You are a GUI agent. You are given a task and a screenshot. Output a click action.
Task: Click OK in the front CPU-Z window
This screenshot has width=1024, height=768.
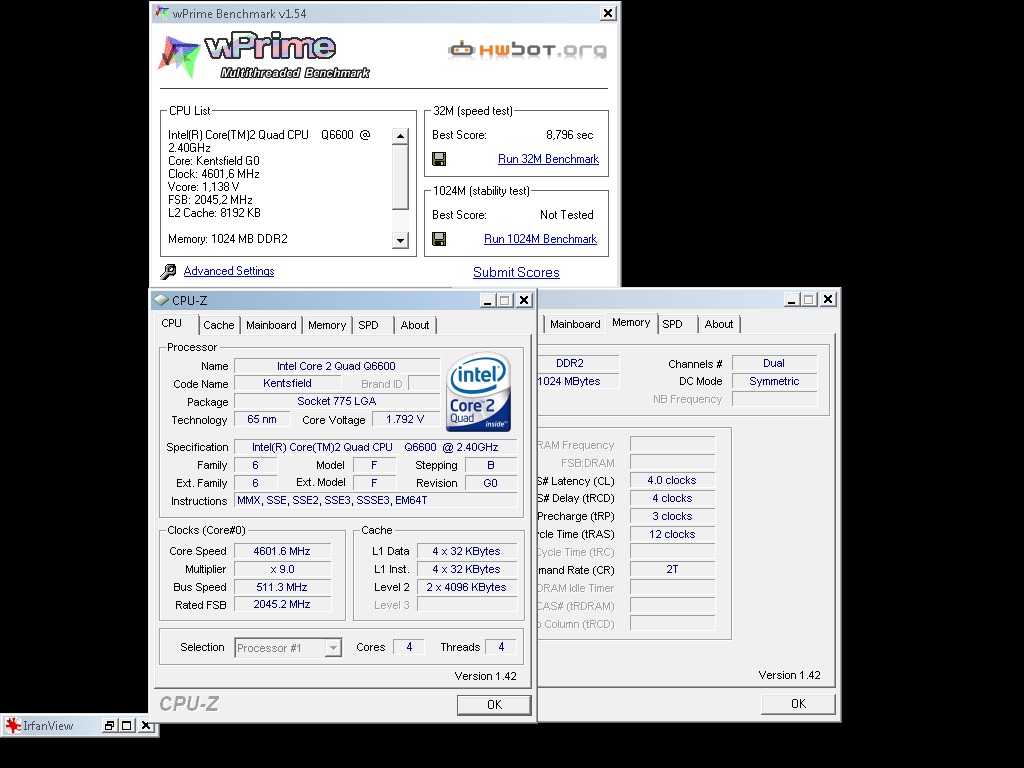coord(494,705)
